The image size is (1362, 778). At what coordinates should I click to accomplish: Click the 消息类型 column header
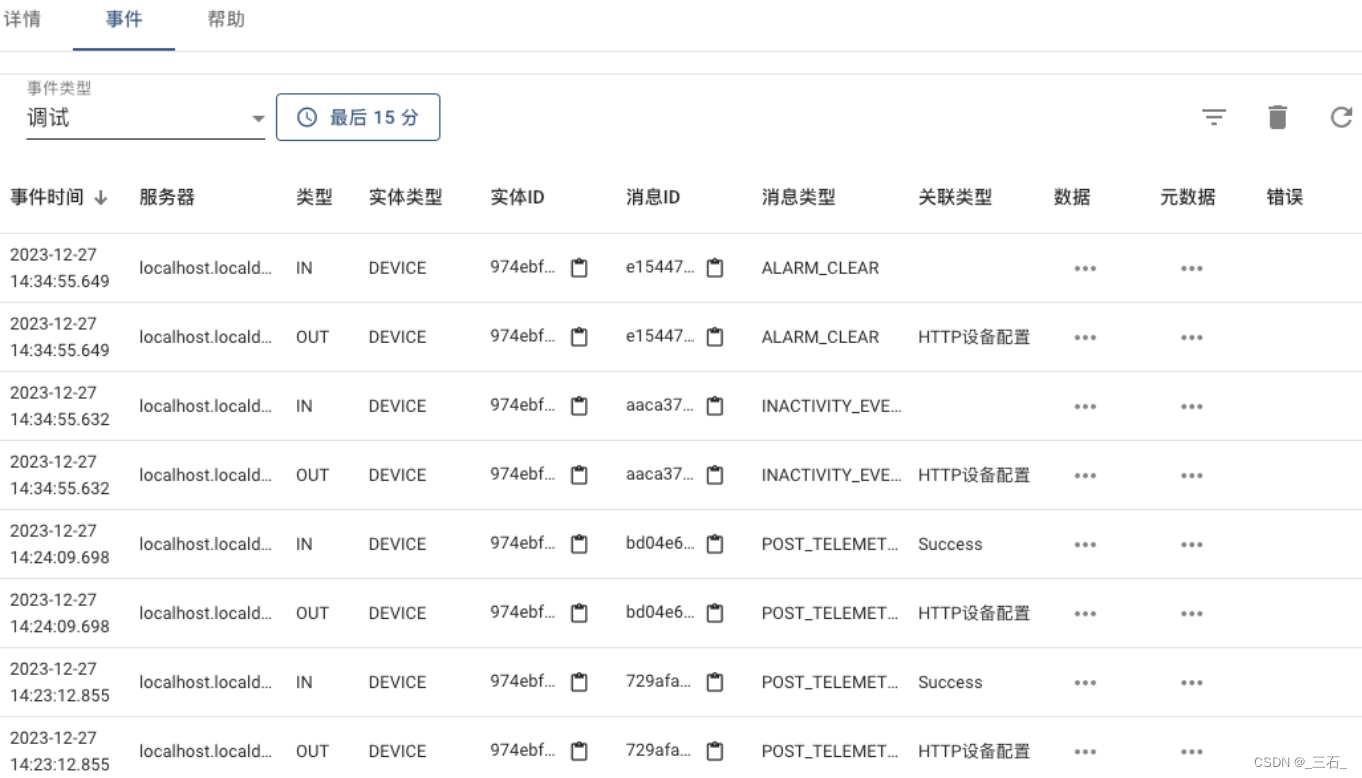798,197
